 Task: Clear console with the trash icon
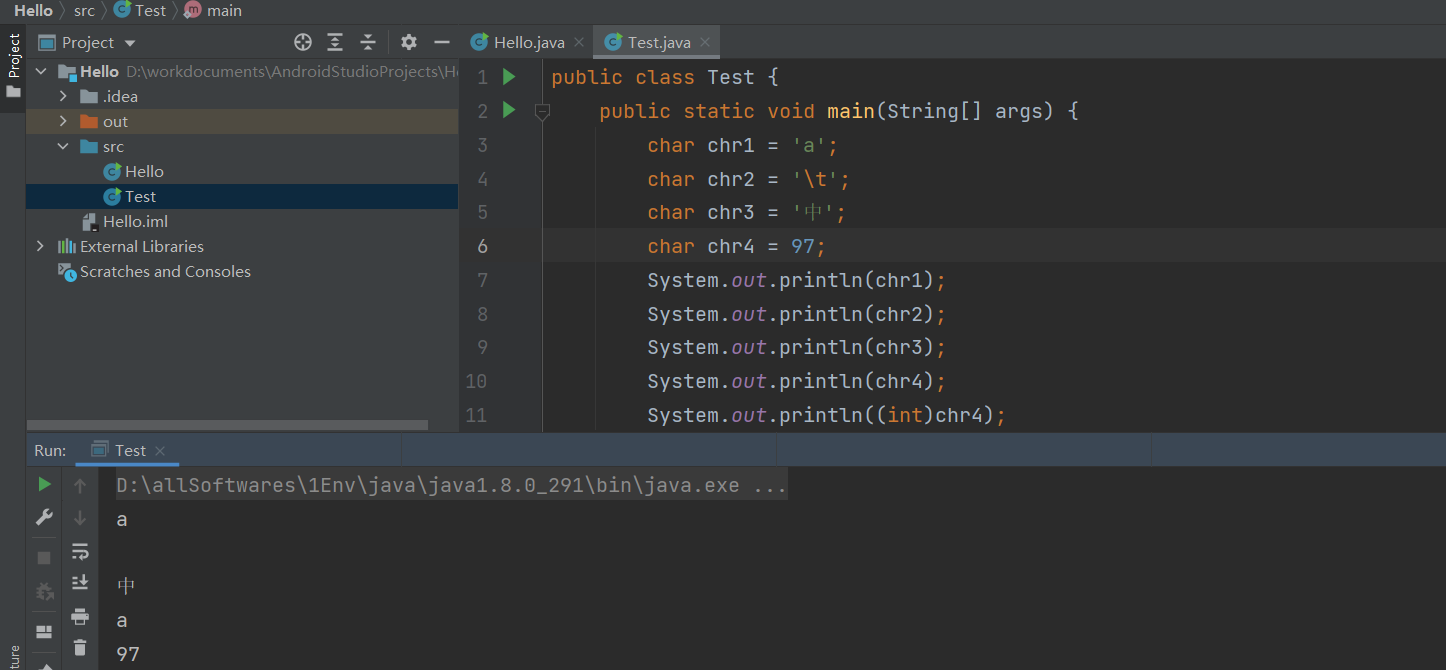point(80,648)
